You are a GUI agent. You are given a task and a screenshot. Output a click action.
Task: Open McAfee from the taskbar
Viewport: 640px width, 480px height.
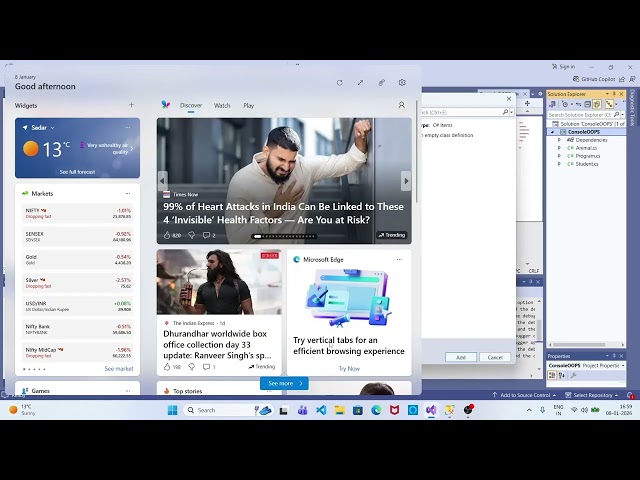[x=395, y=410]
